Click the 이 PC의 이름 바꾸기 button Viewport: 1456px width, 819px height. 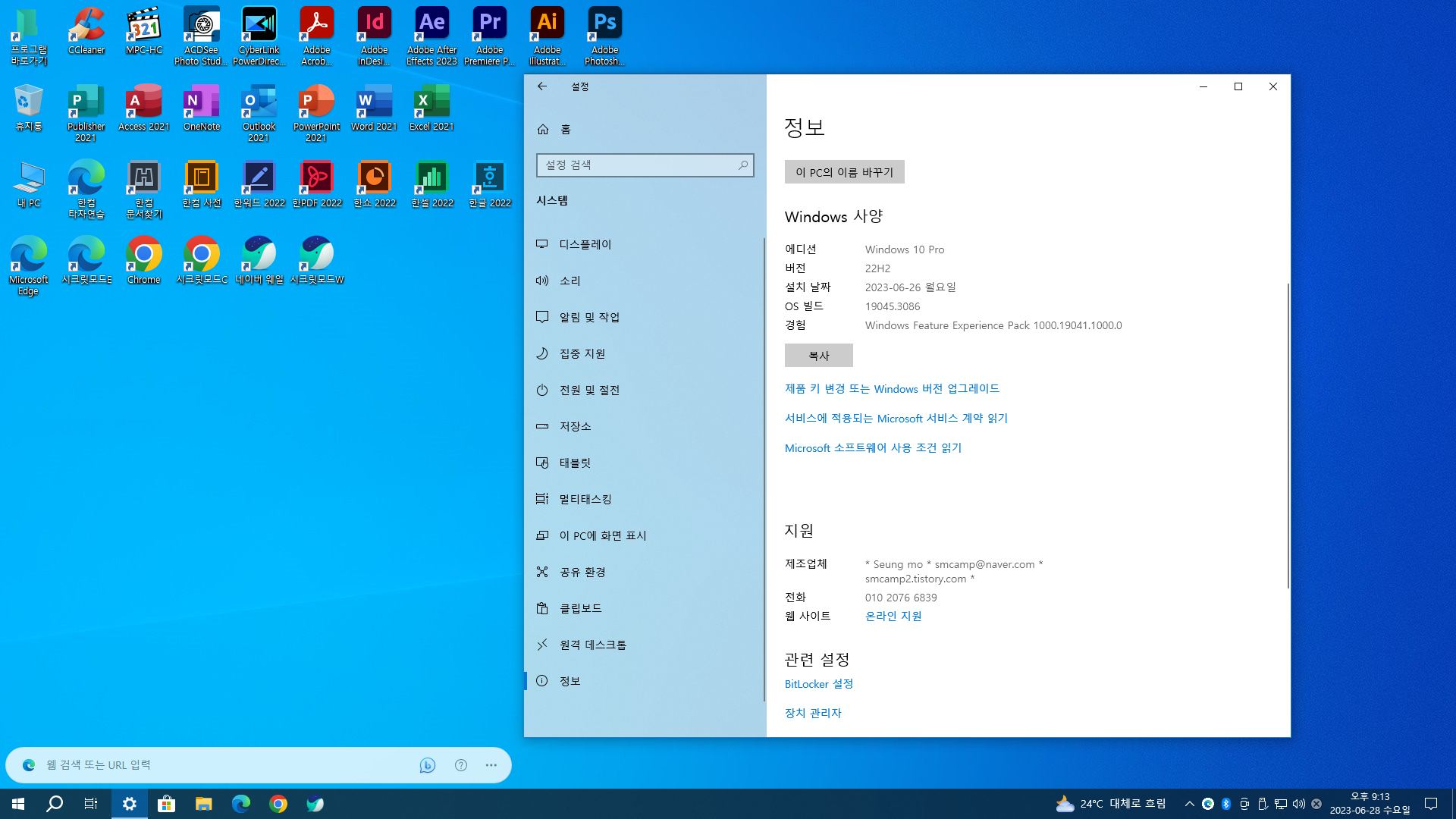[844, 172]
